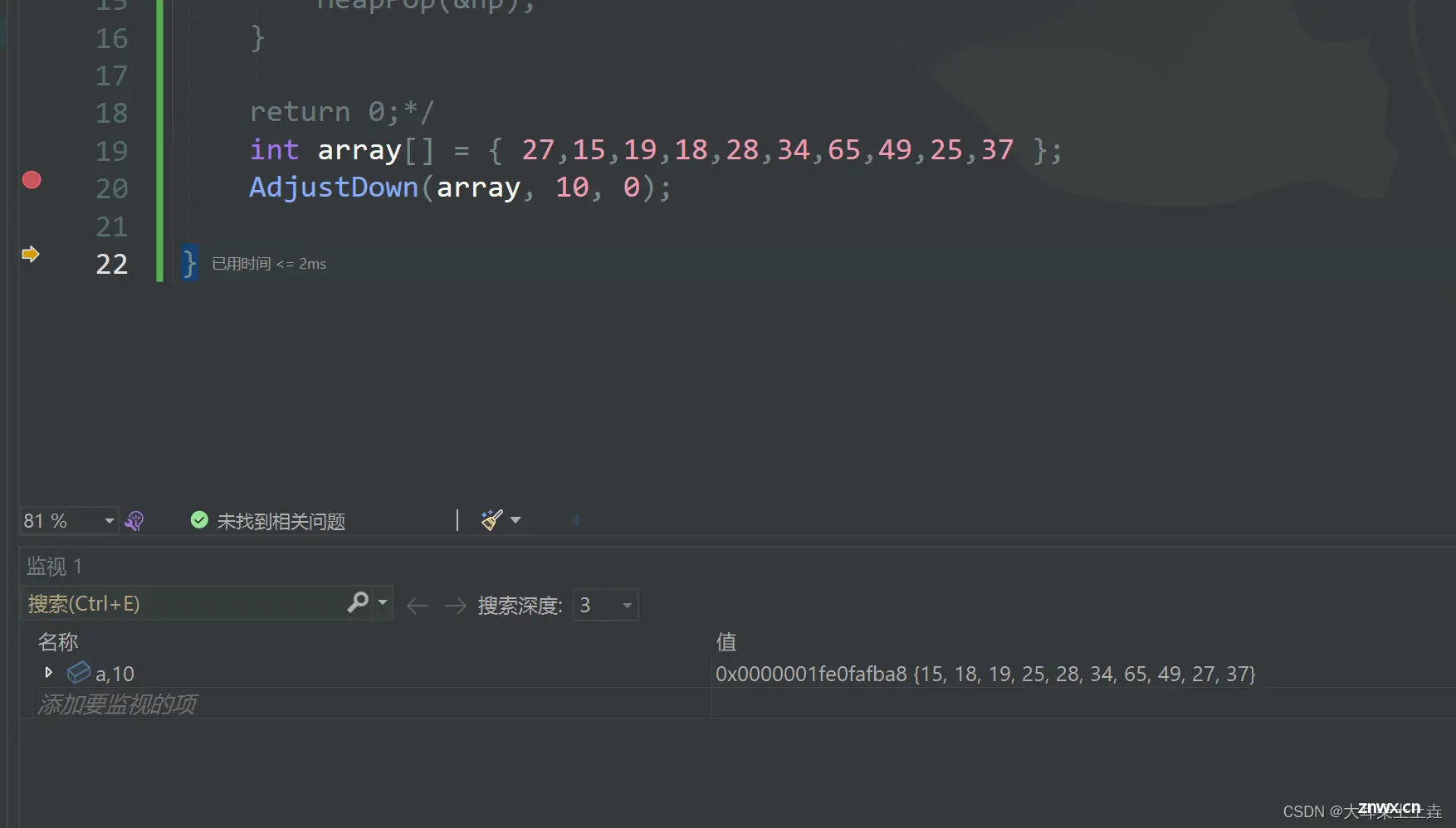The image size is (1456, 828).
Task: Click the '未找到相关问题' status text
Action: [x=281, y=521]
